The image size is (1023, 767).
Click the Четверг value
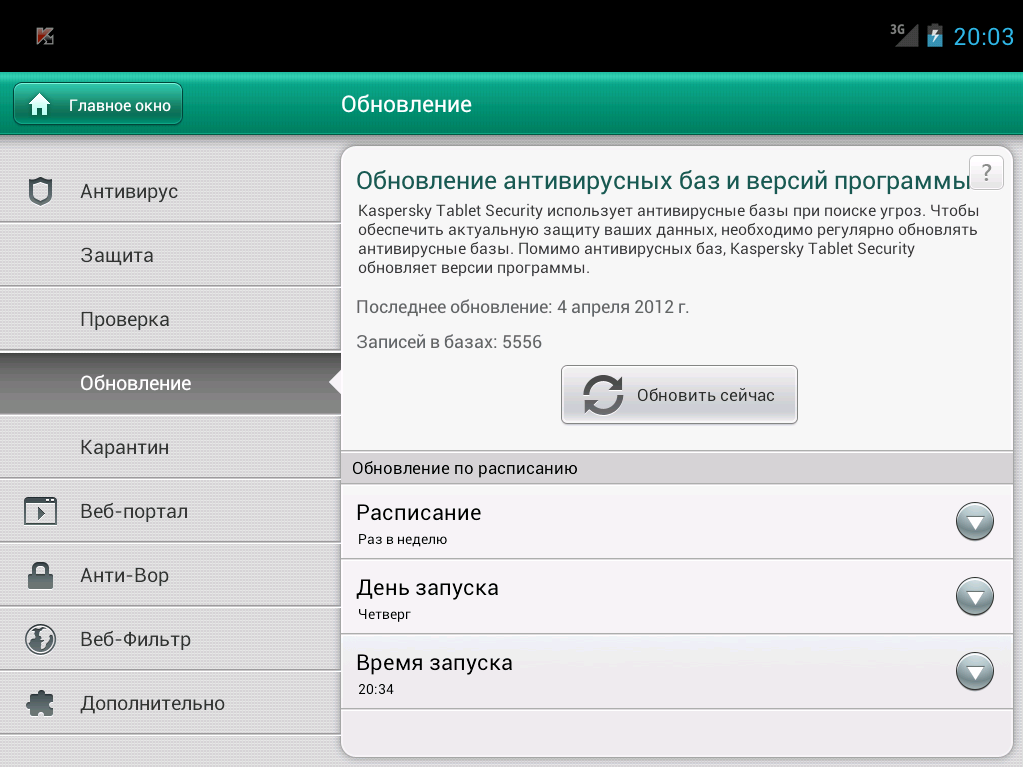(384, 614)
